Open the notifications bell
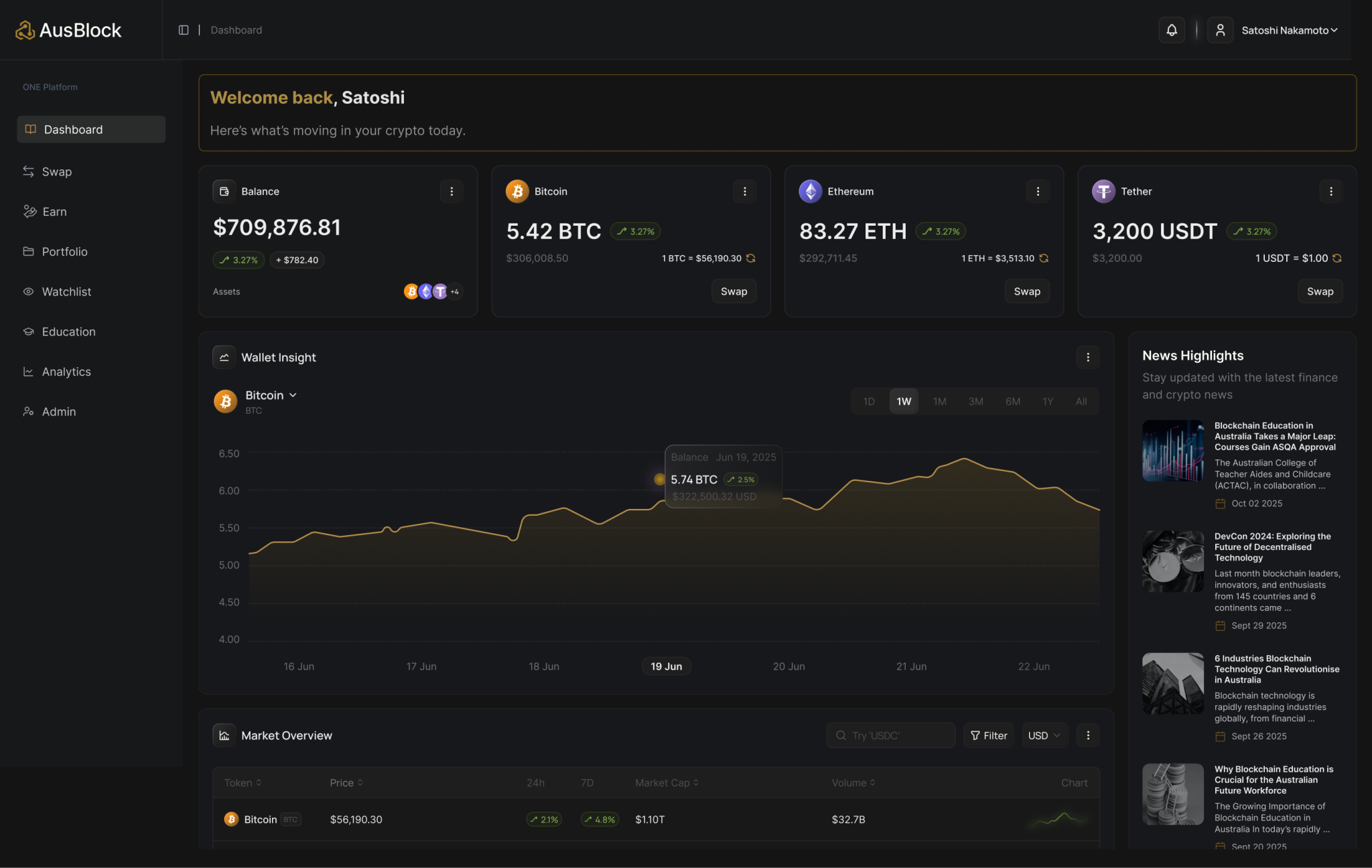 (1172, 30)
